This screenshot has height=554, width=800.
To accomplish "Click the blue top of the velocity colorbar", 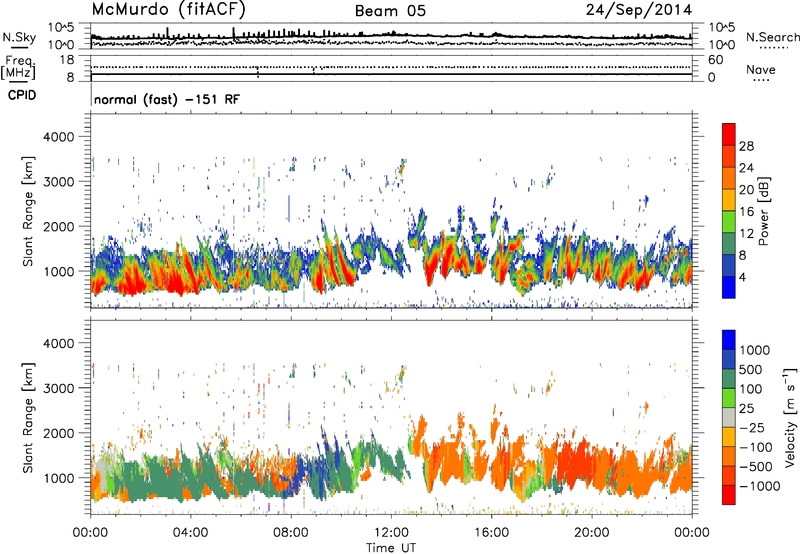I will coord(729,339).
